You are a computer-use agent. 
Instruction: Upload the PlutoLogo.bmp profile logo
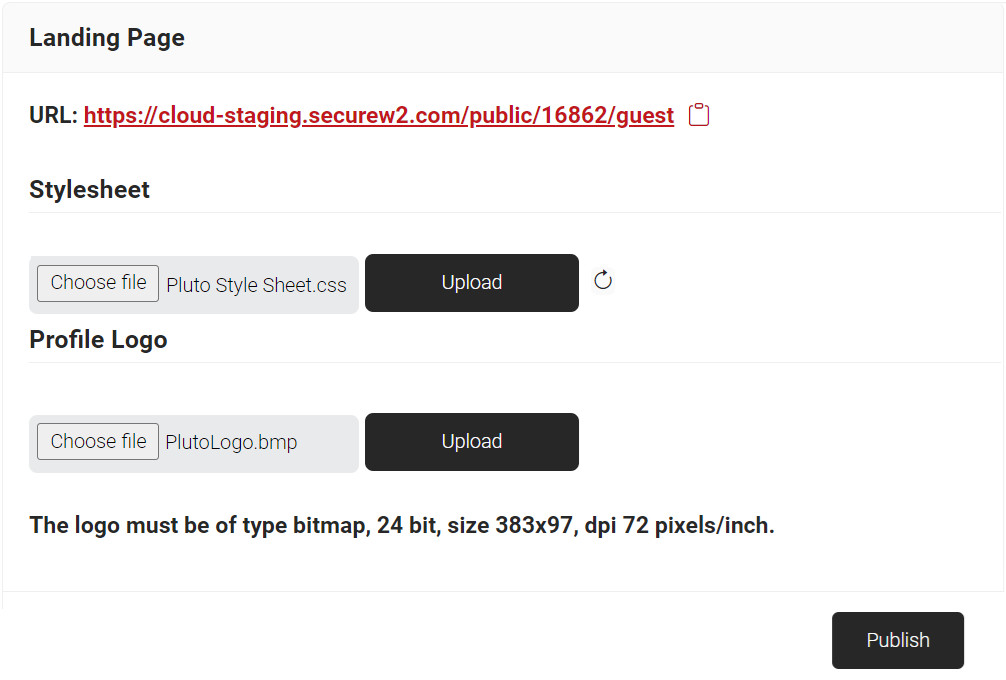click(x=471, y=442)
